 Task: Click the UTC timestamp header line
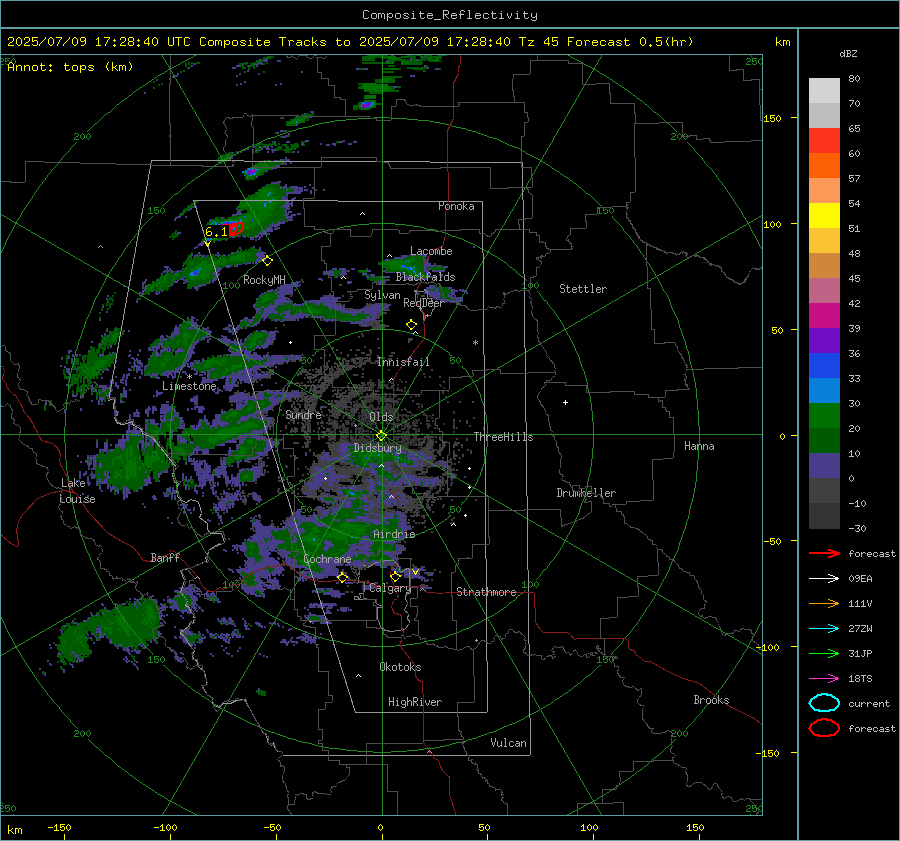[x=350, y=42]
